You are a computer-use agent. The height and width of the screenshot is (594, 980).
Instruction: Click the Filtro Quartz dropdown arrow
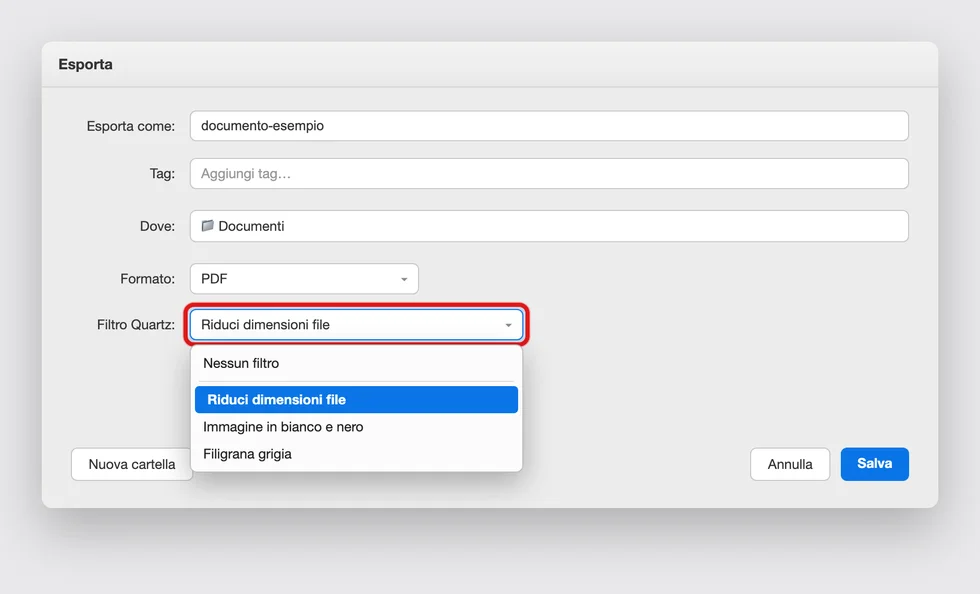click(508, 325)
